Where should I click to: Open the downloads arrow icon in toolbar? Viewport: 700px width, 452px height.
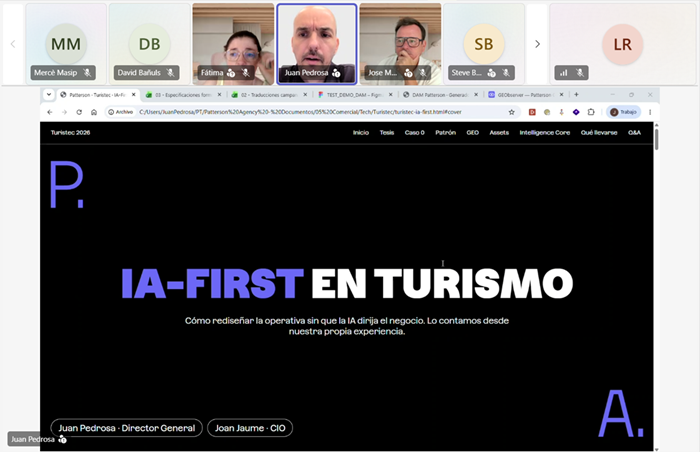pyautogui.click(x=562, y=112)
